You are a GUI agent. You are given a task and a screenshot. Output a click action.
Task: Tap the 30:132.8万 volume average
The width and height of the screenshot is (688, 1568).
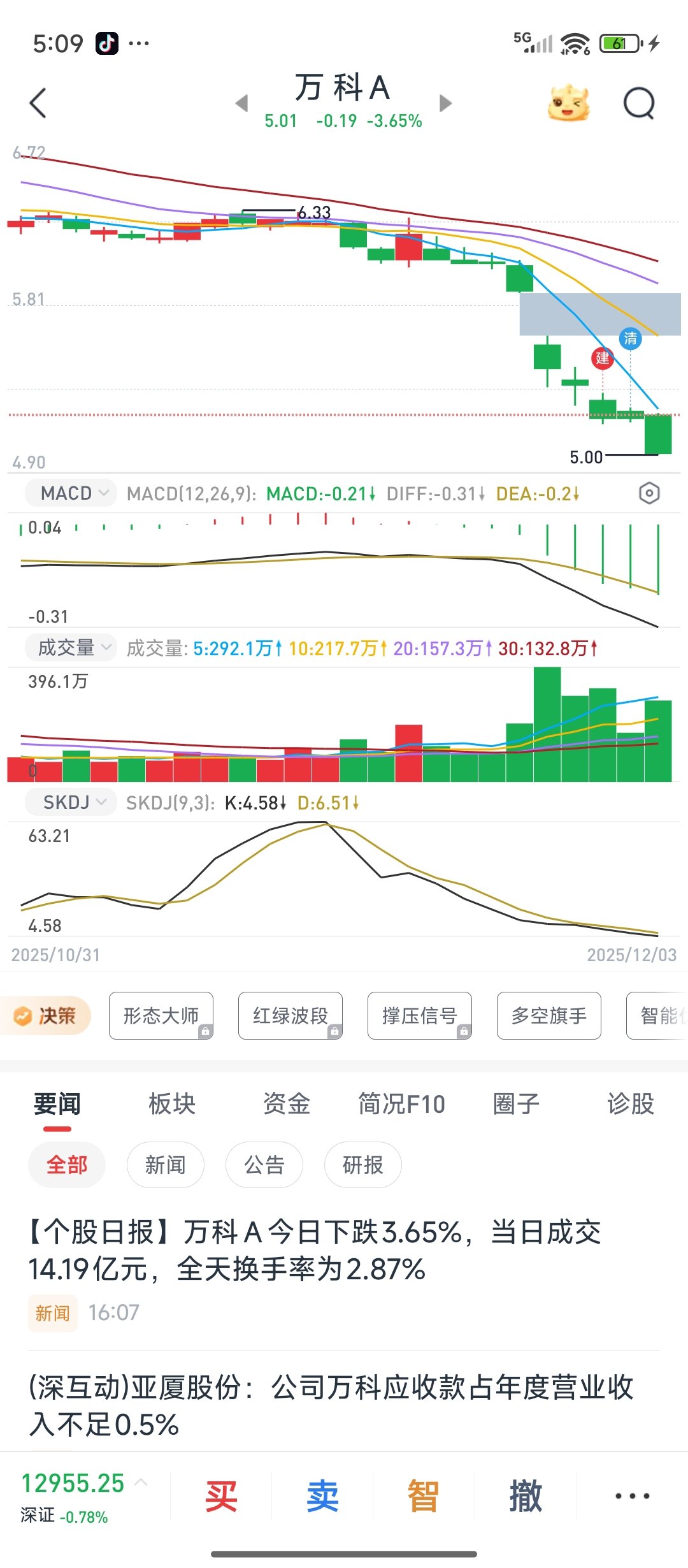click(x=548, y=648)
